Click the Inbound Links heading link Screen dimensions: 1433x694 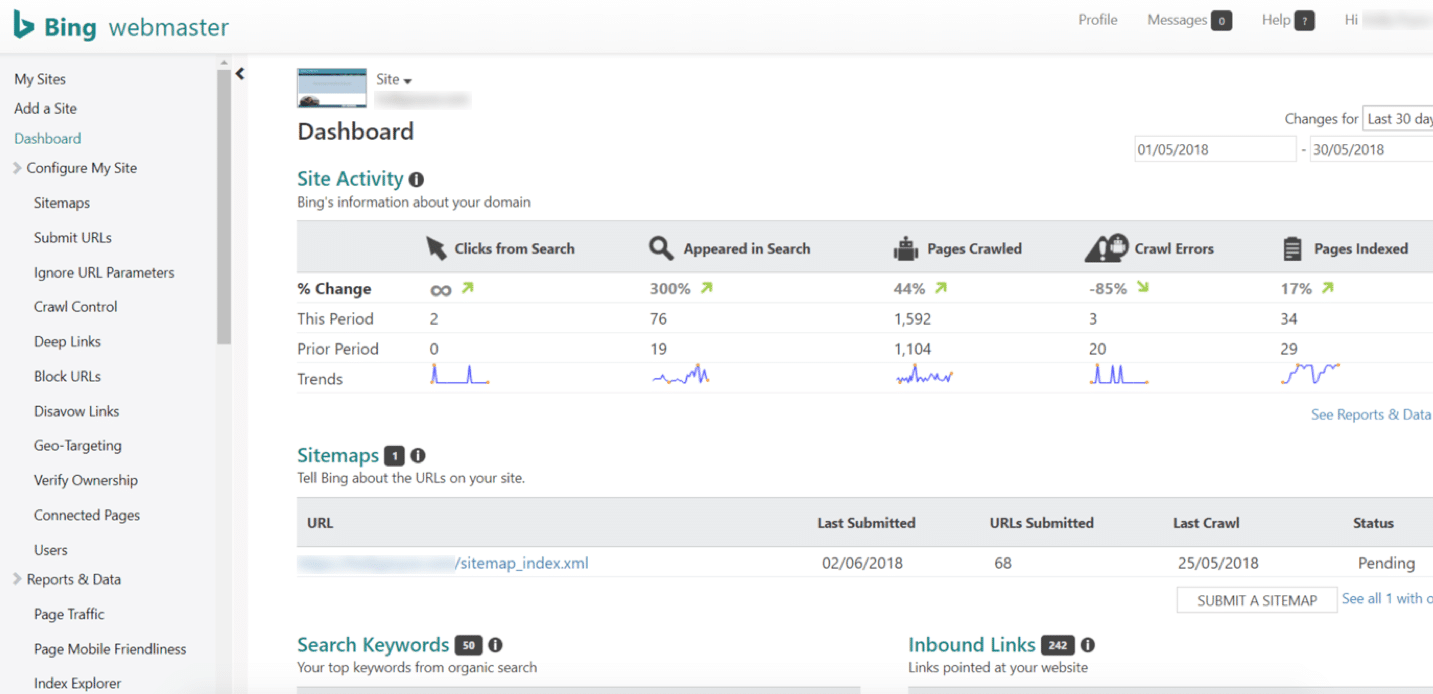[x=971, y=645]
